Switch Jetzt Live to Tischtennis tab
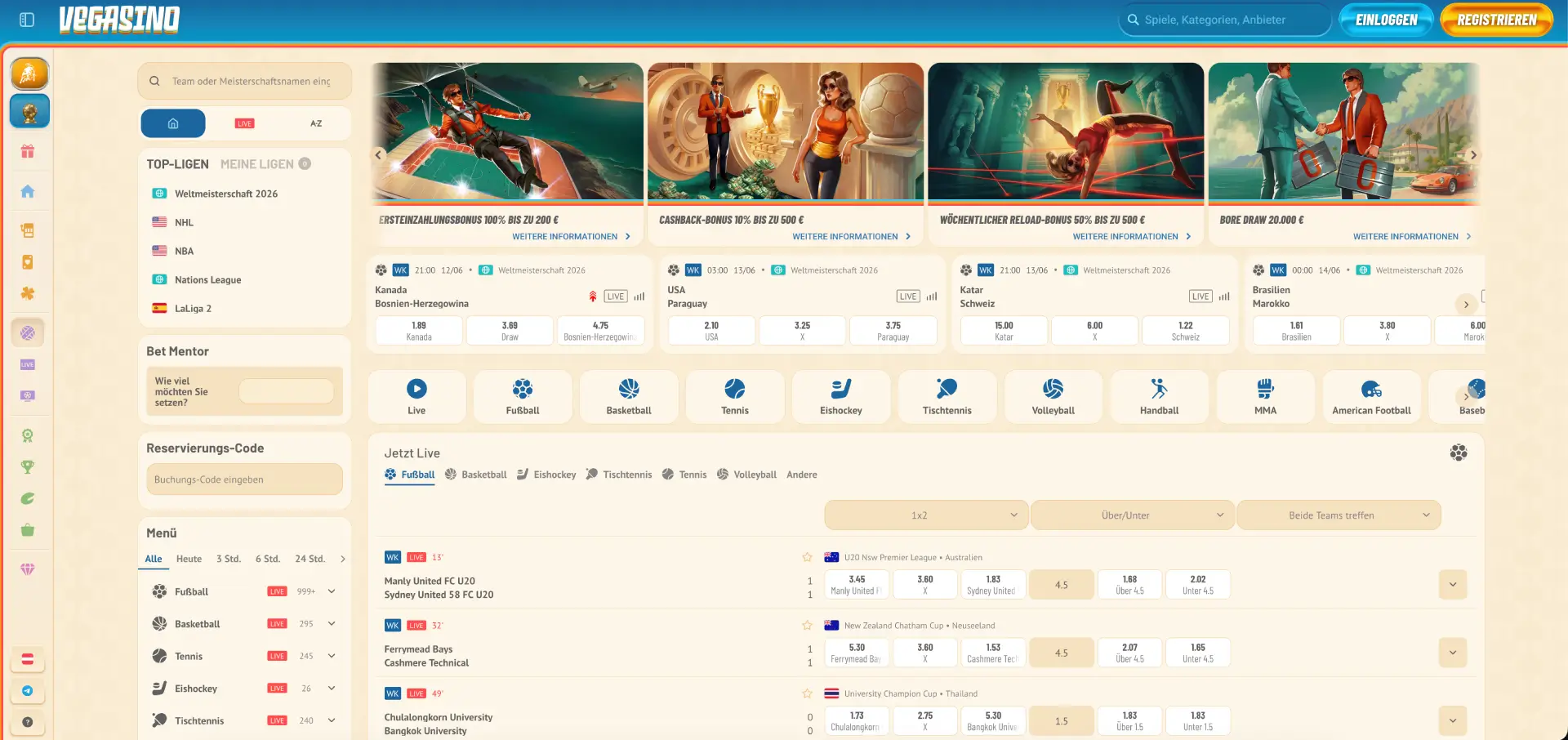 (x=619, y=475)
